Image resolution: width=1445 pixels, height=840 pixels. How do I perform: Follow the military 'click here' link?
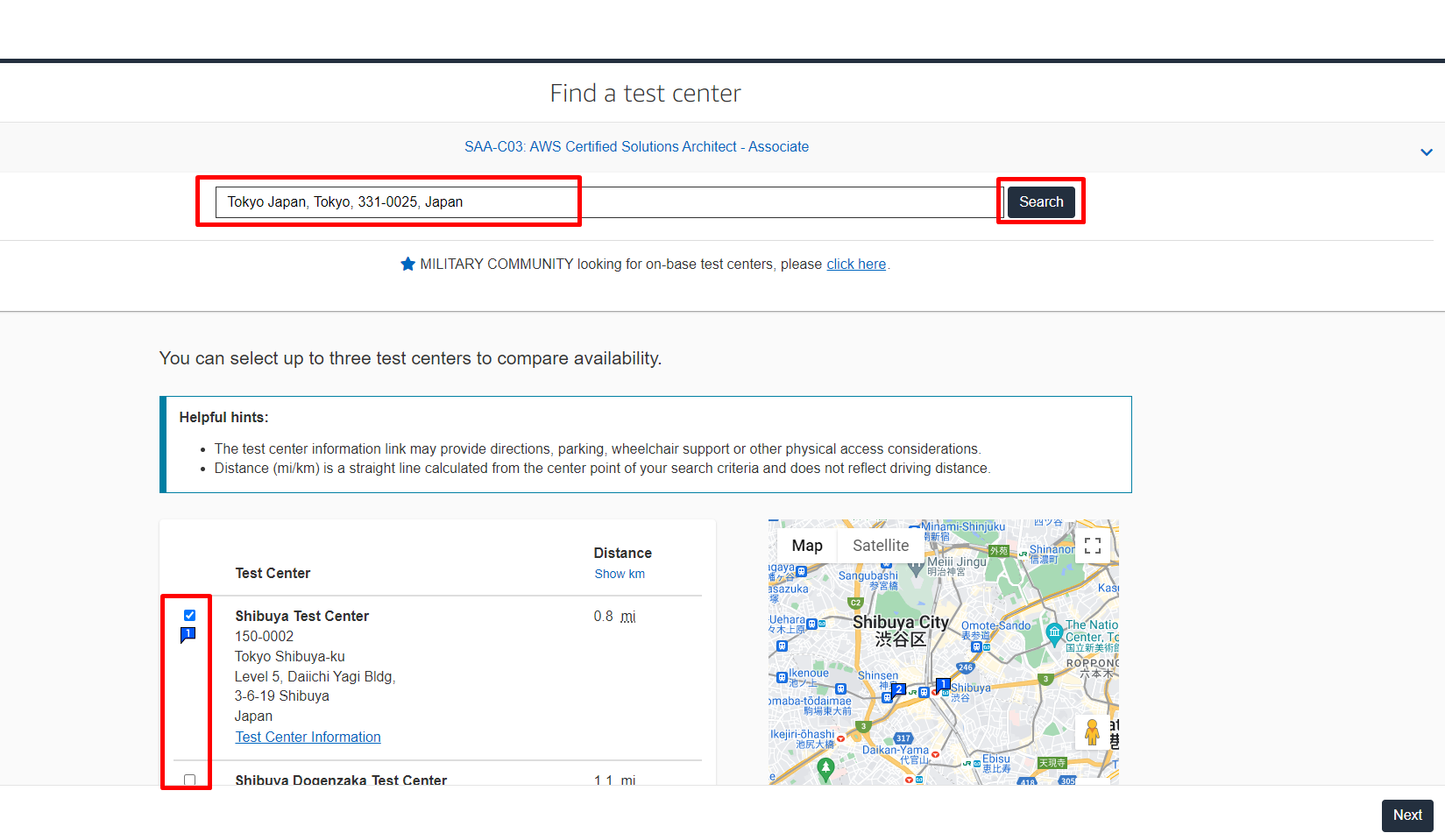[855, 265]
